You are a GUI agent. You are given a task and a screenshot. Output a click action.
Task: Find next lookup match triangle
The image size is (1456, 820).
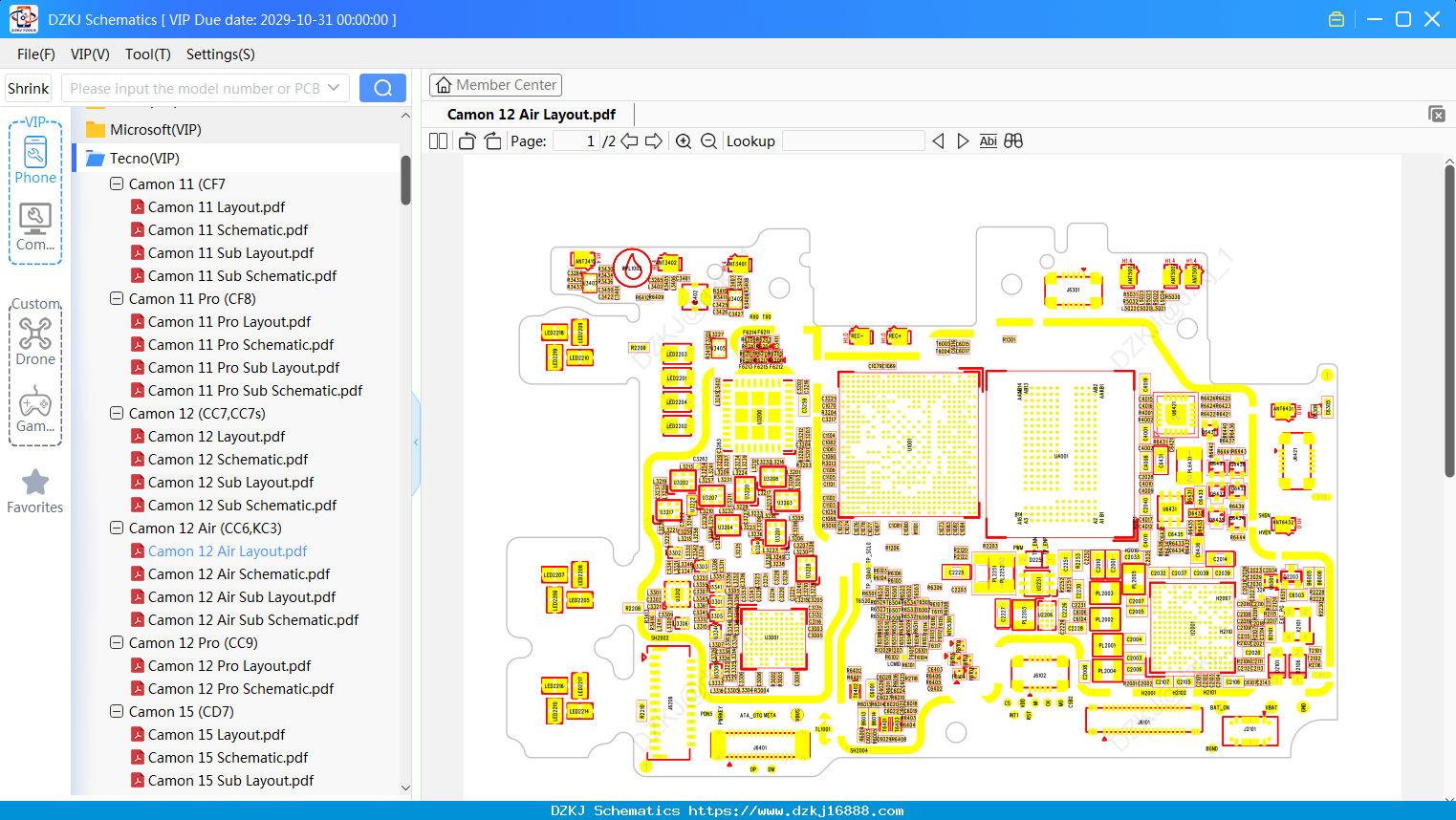click(963, 141)
